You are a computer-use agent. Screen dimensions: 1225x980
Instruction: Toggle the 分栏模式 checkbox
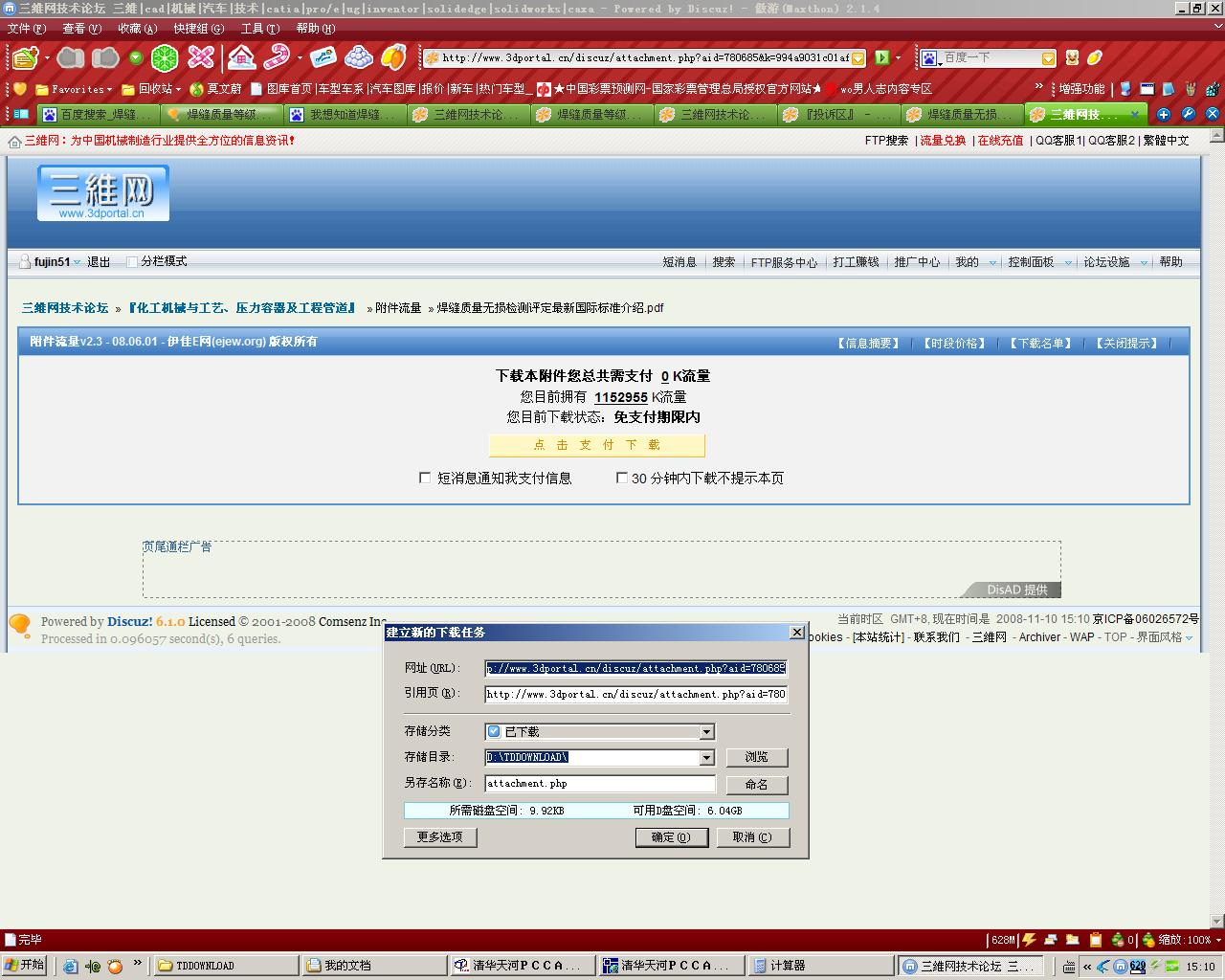tap(132, 261)
